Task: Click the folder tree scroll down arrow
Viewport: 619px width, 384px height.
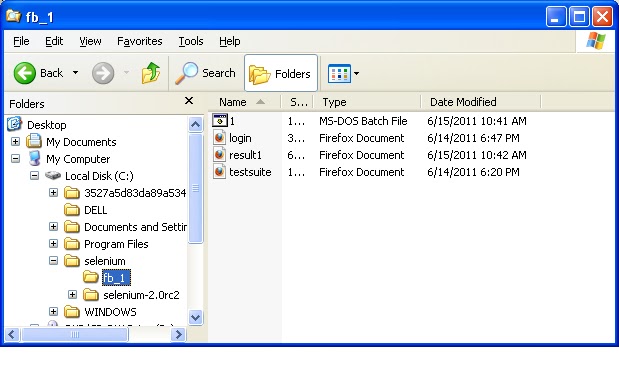Action: pos(195,317)
